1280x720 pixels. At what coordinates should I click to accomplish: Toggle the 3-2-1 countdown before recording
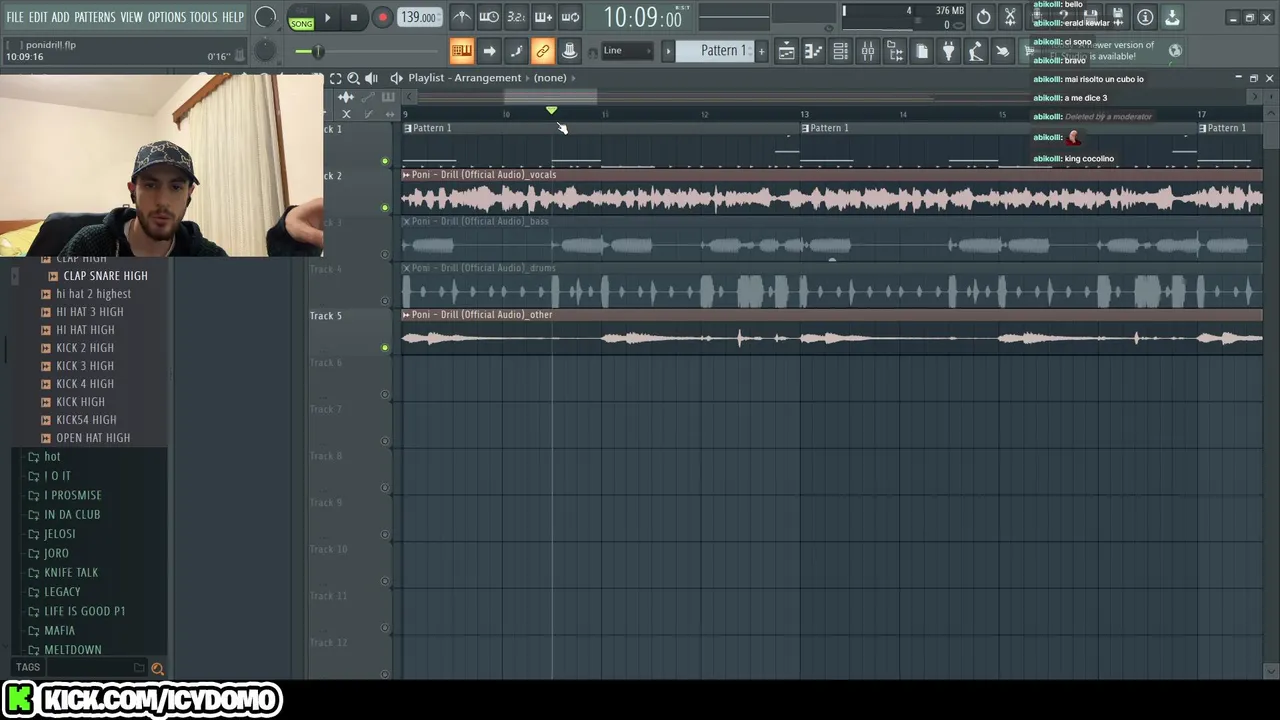pyautogui.click(x=516, y=17)
